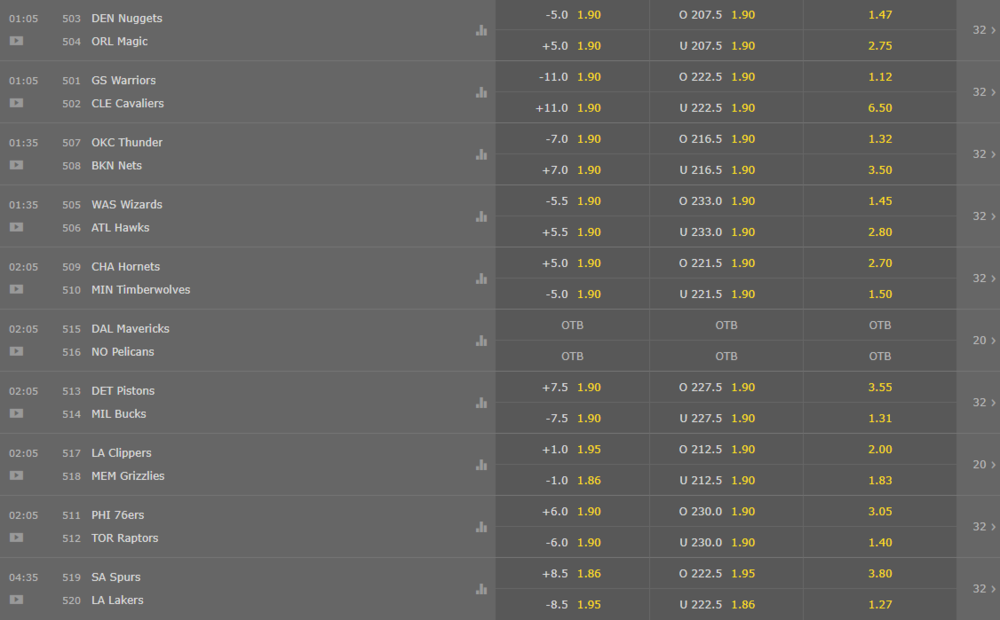Open statistics icon for Clippers vs Grizzlies
Image resolution: width=1000 pixels, height=620 pixels.
[482, 465]
